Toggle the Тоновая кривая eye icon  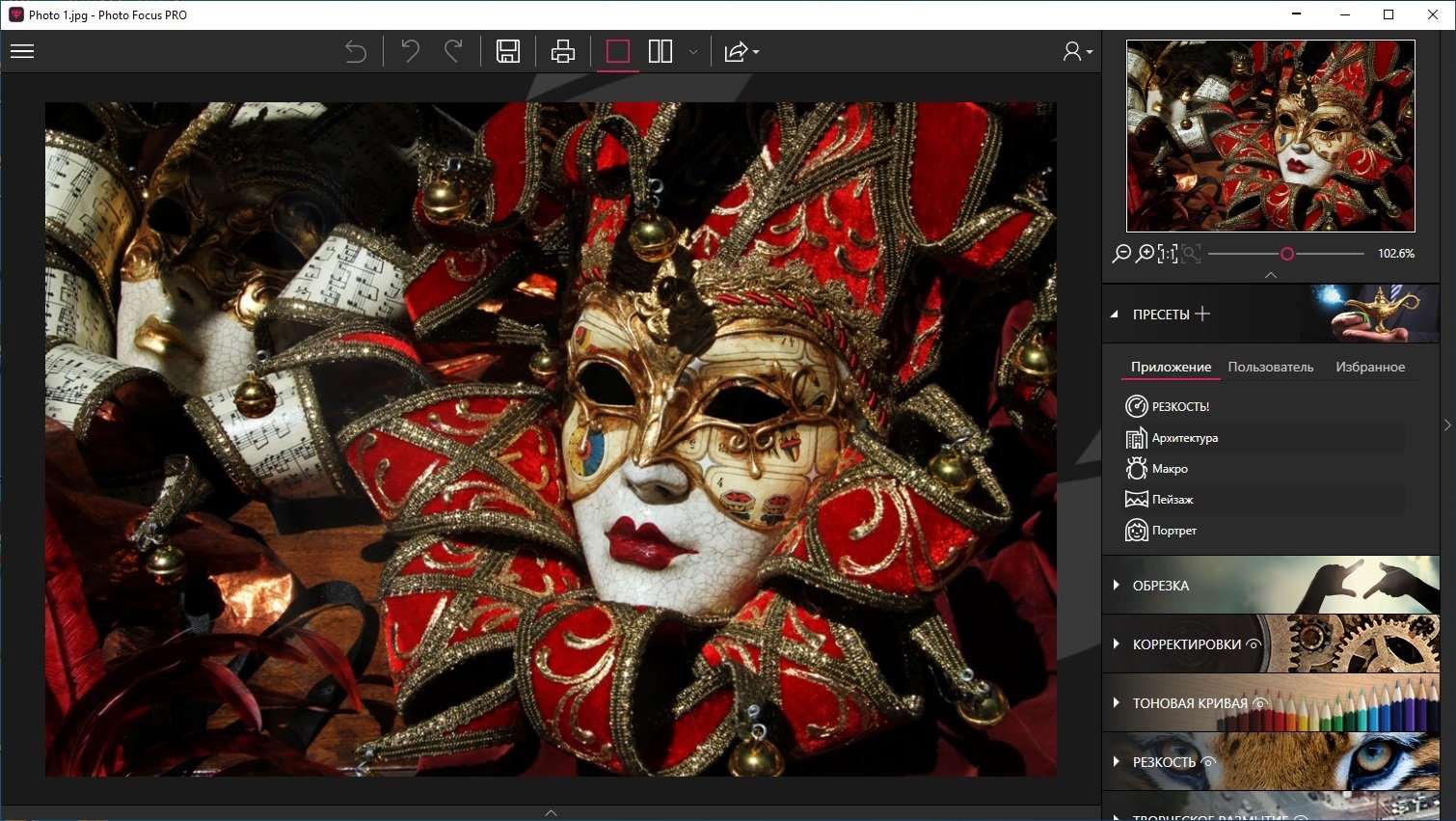pos(1259,703)
